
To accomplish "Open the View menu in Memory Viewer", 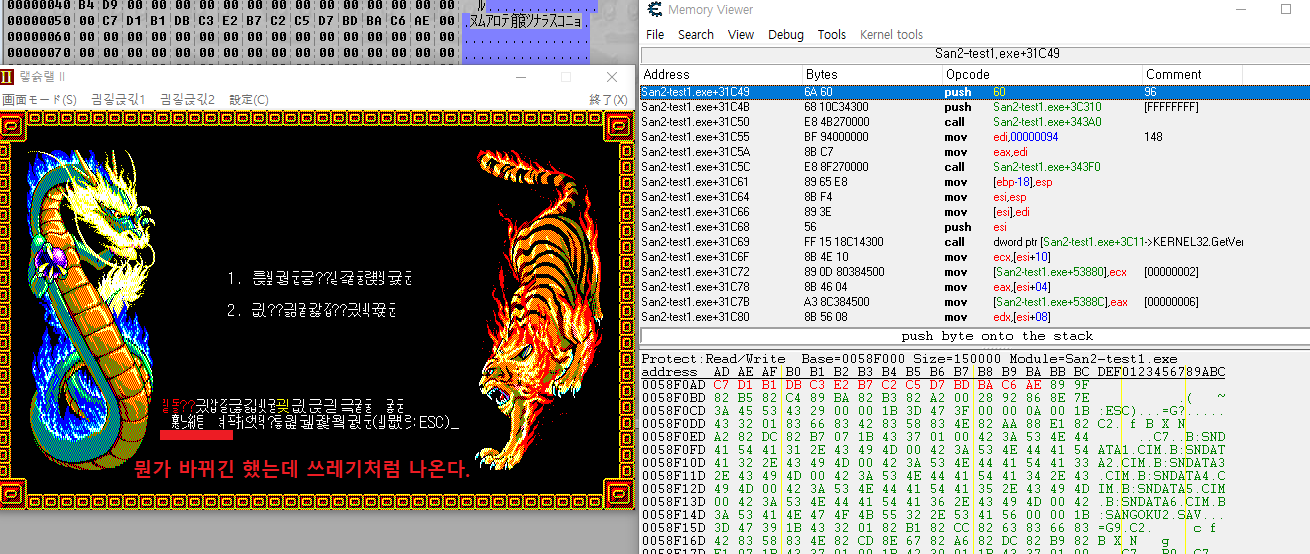I will (x=741, y=34).
